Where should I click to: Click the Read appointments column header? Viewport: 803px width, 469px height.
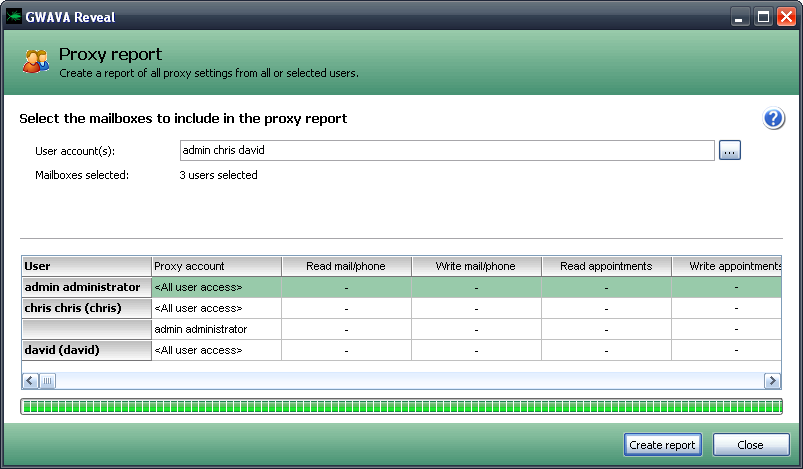click(606, 266)
